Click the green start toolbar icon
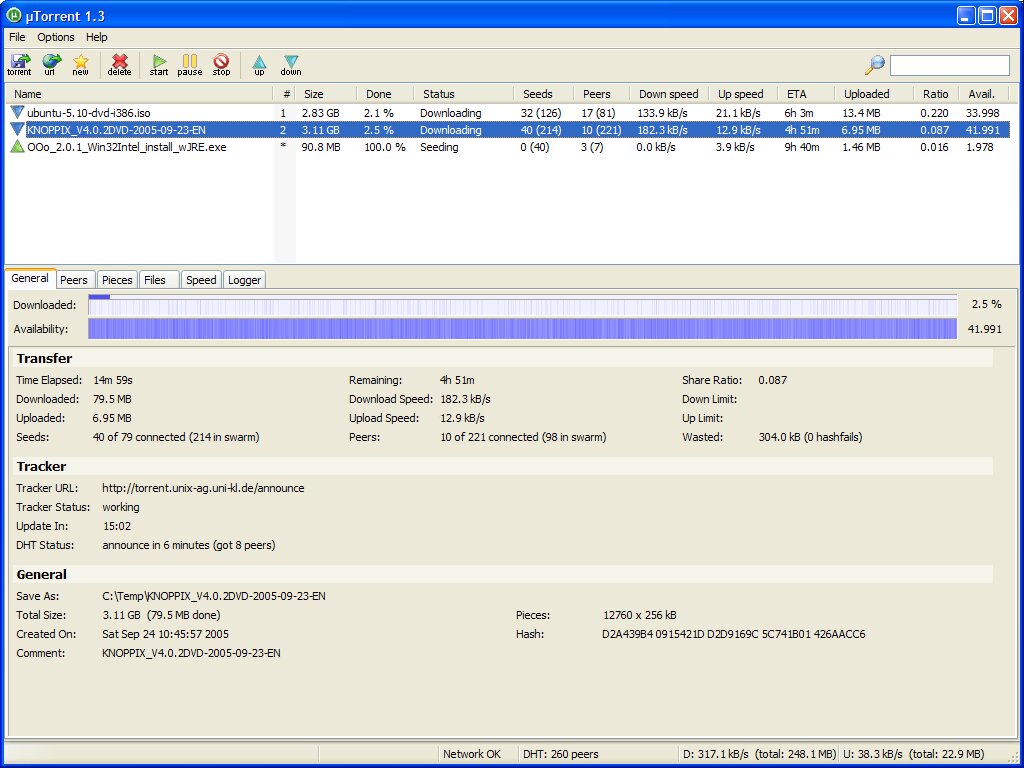The image size is (1024, 768). pyautogui.click(x=159, y=64)
